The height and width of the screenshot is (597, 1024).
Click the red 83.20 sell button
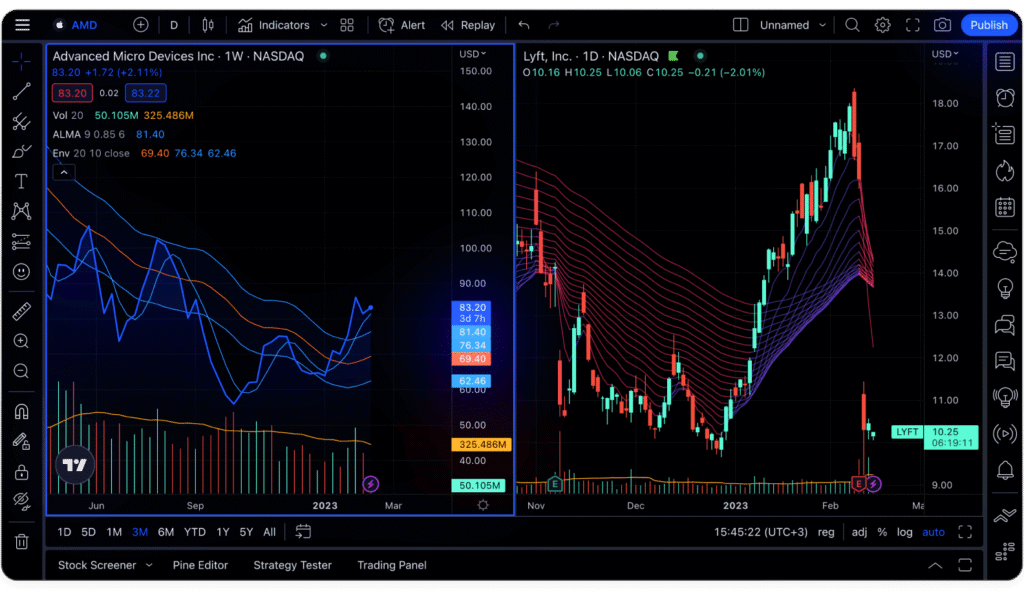tap(72, 93)
